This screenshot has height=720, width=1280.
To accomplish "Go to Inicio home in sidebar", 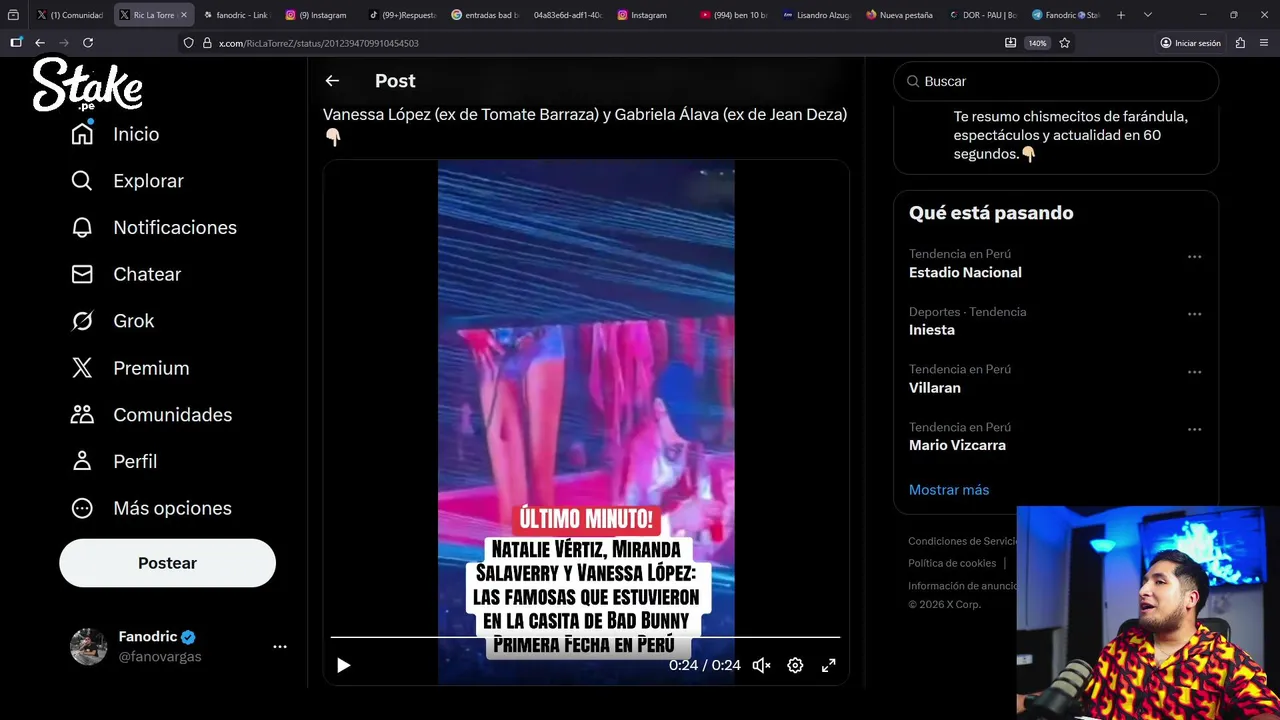I will 115,134.
